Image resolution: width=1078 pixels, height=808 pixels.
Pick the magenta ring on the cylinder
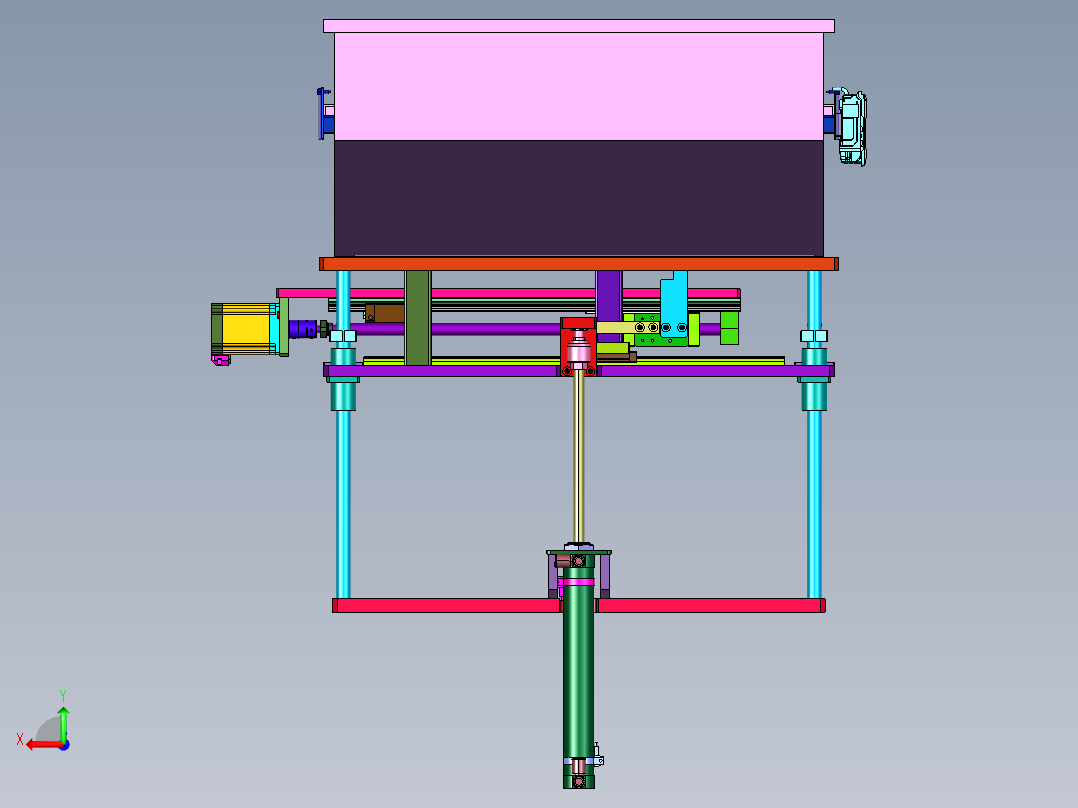(578, 582)
